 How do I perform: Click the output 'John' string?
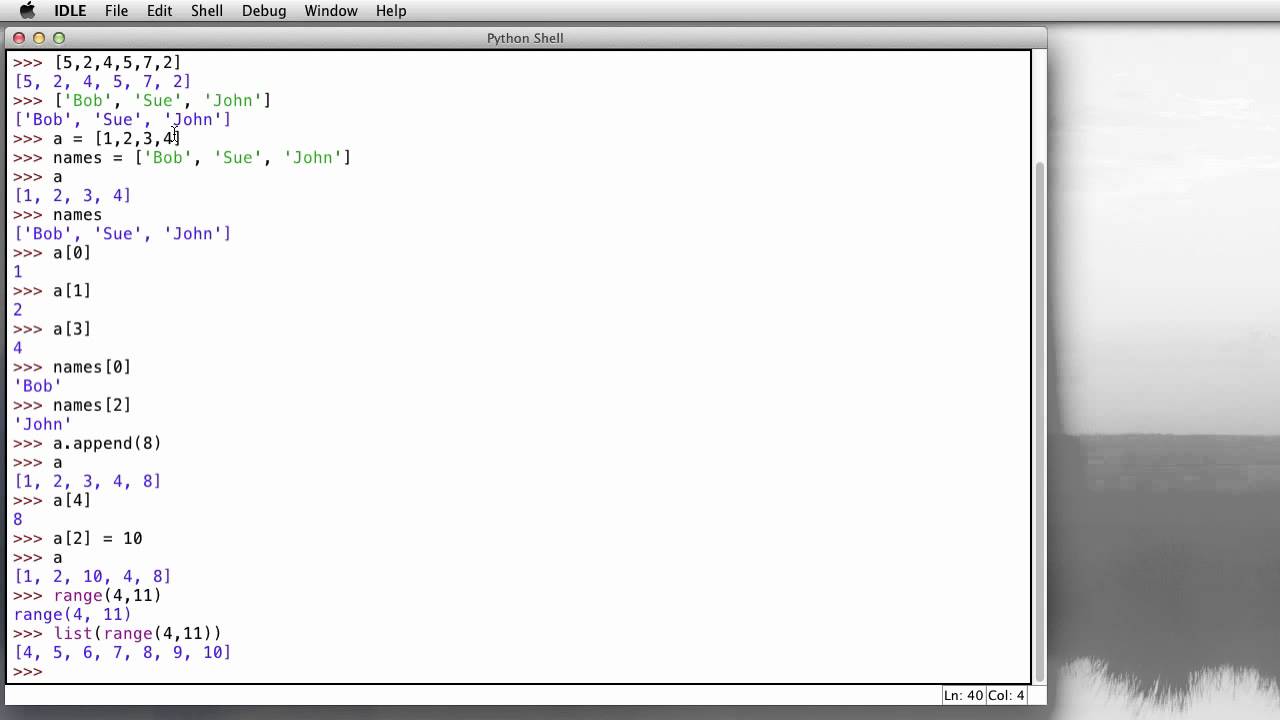43,423
